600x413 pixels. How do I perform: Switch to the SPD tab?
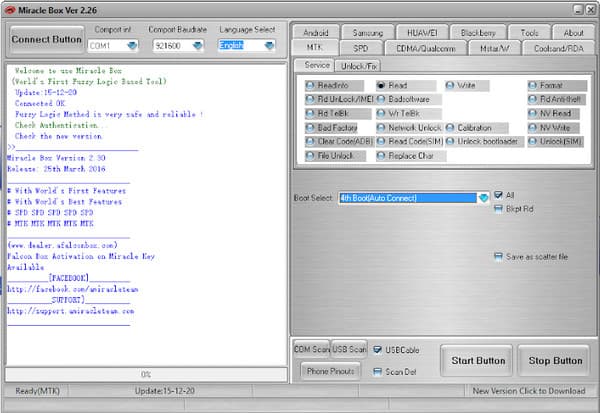tap(361, 48)
